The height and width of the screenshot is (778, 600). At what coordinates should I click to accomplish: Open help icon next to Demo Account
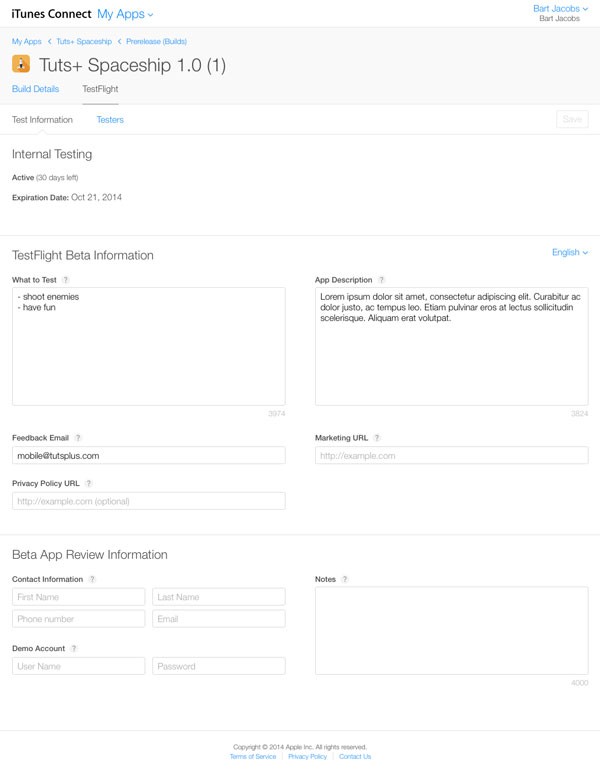coord(74,648)
